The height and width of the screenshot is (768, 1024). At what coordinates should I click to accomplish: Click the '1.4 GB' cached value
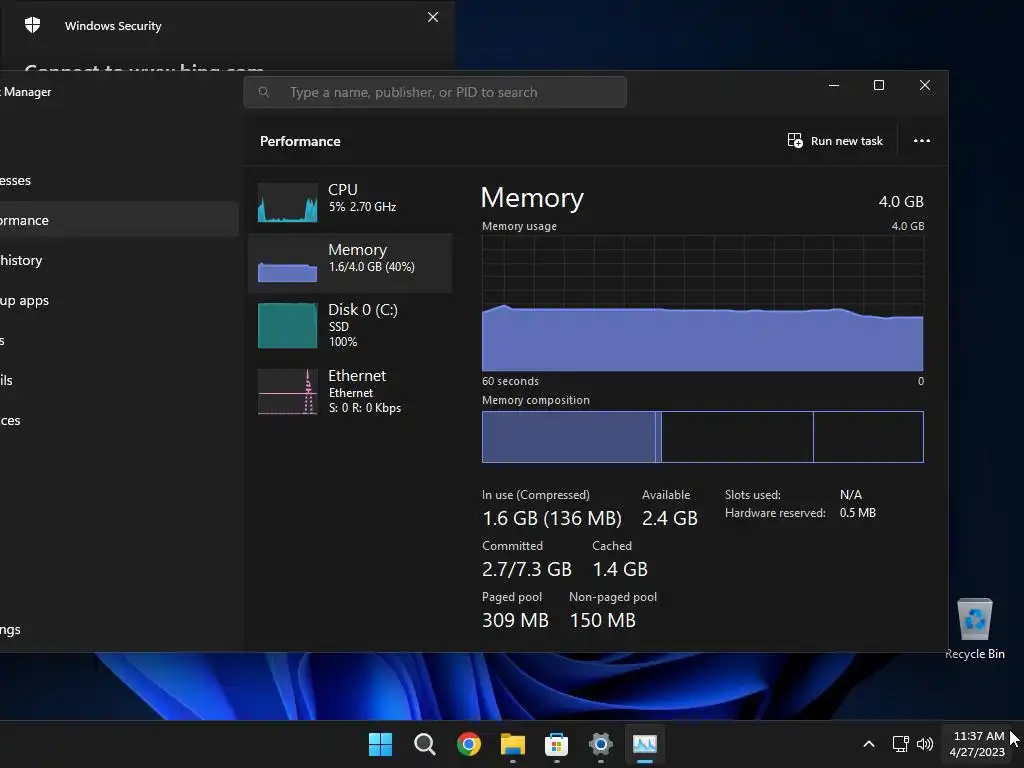(x=620, y=569)
